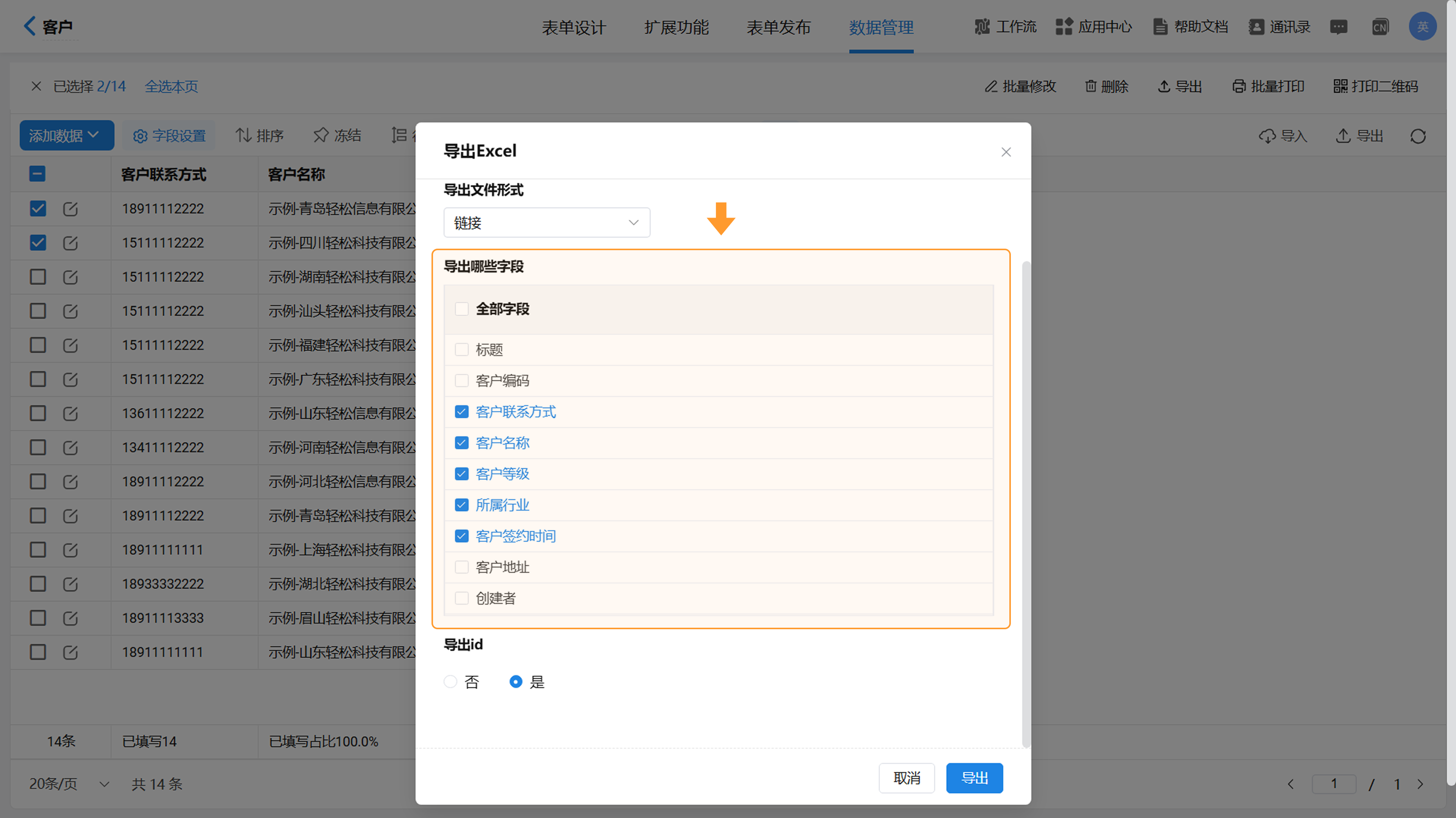Click 批量打印 batch print
Screen dimensions: 1456x818
click(1268, 86)
